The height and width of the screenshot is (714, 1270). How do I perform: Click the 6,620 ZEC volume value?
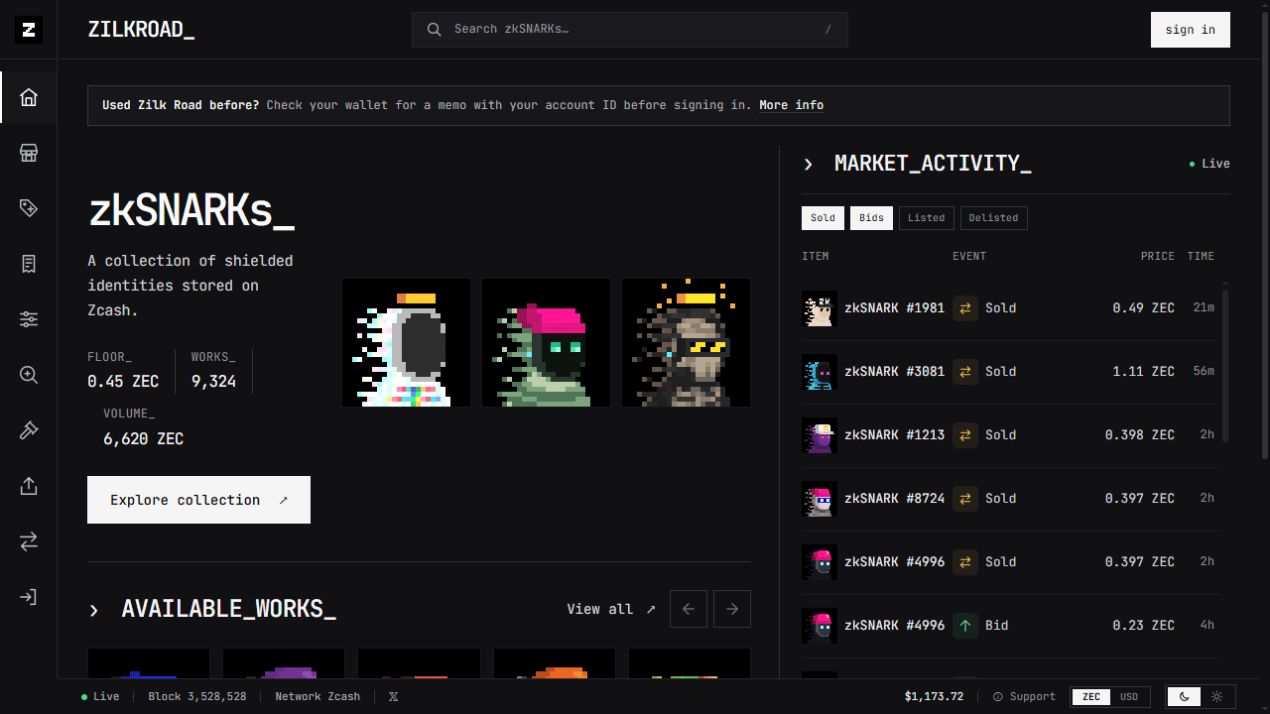pyautogui.click(x=143, y=439)
